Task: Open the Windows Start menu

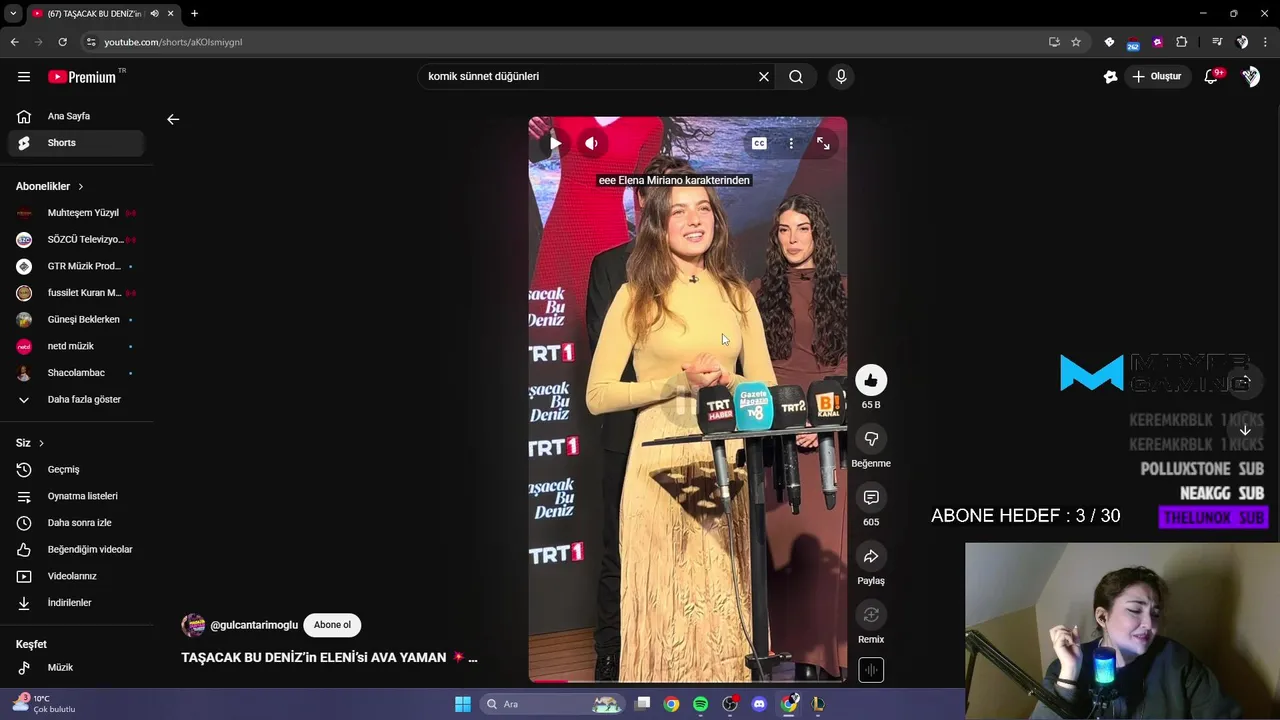Action: (463, 704)
